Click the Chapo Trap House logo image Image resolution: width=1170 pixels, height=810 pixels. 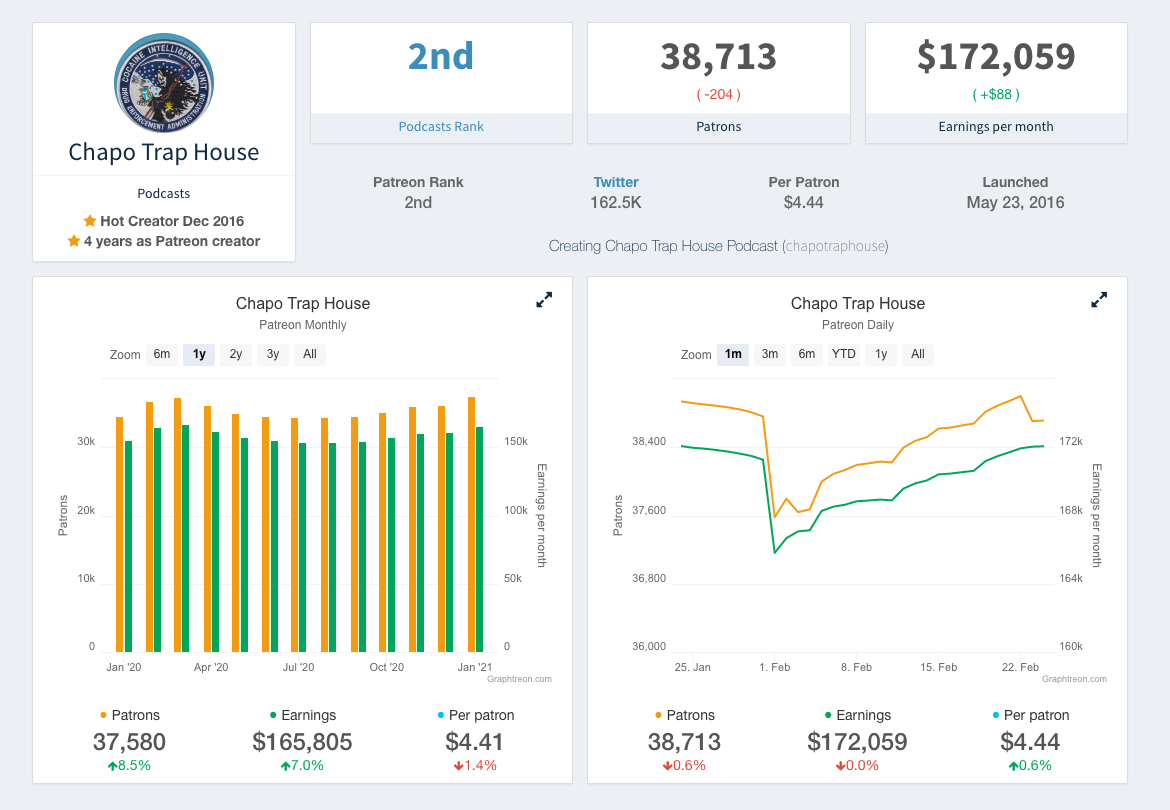[164, 83]
